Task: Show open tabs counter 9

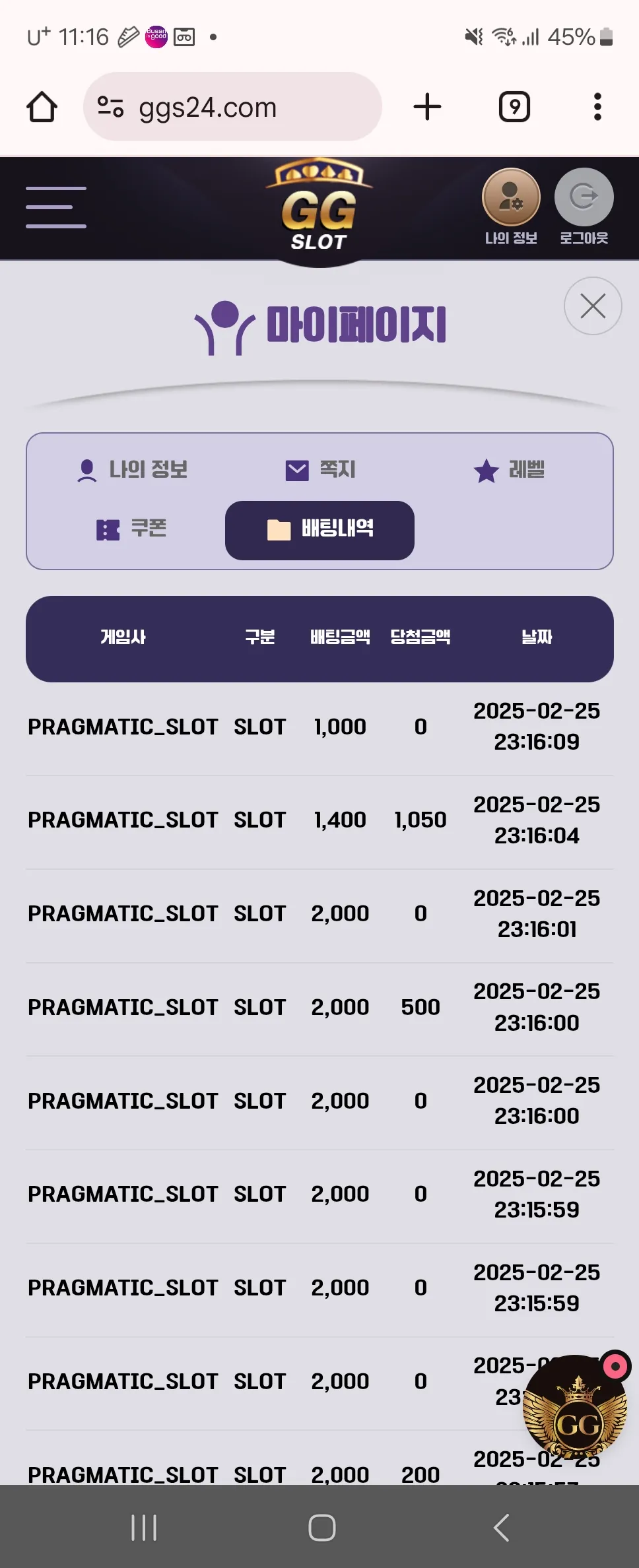Action: pyautogui.click(x=514, y=107)
